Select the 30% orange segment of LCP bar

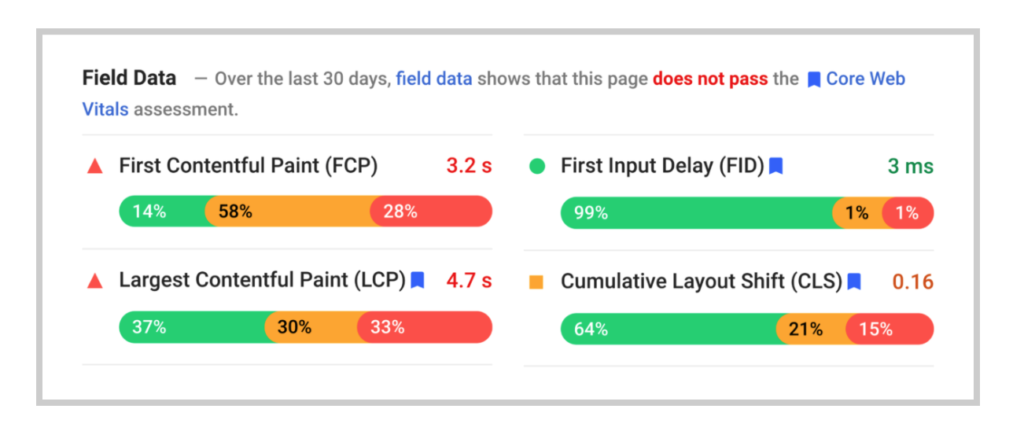(312, 327)
